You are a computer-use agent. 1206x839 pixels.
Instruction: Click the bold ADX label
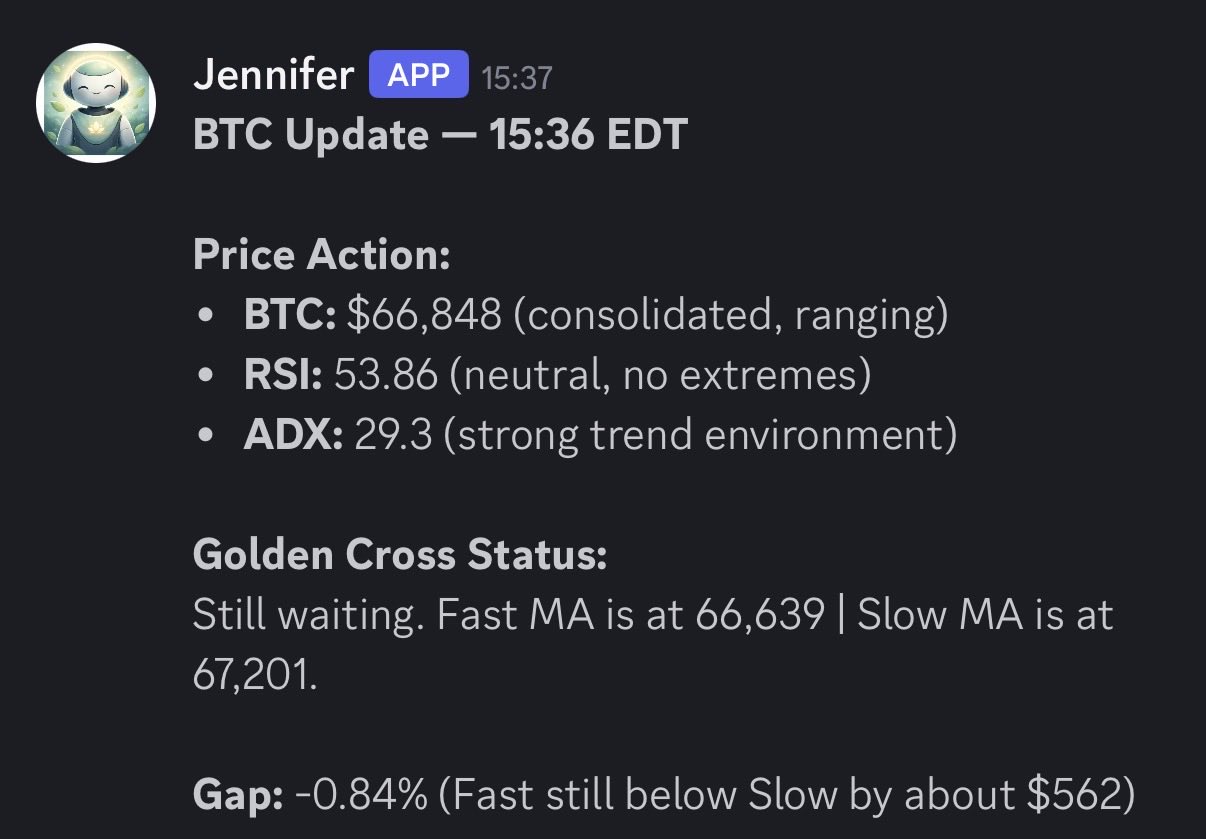tap(294, 435)
